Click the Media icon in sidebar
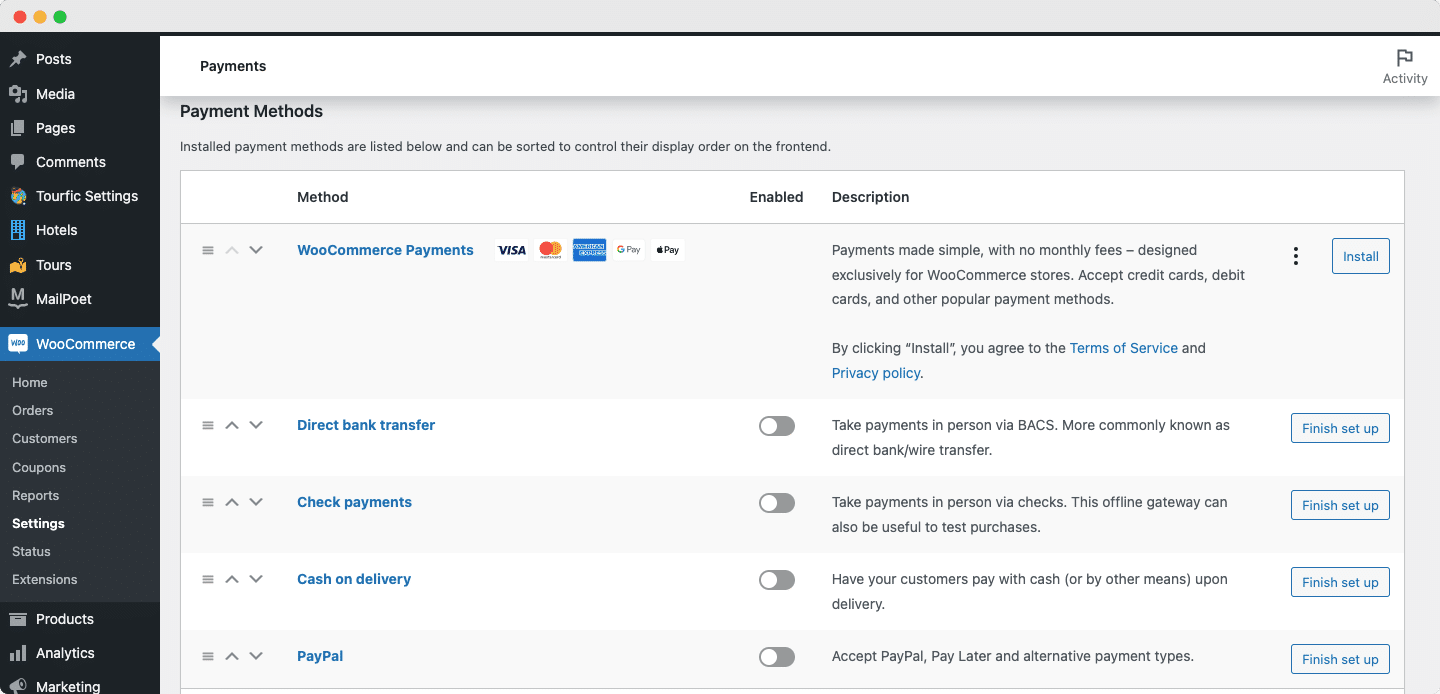 click(18, 94)
